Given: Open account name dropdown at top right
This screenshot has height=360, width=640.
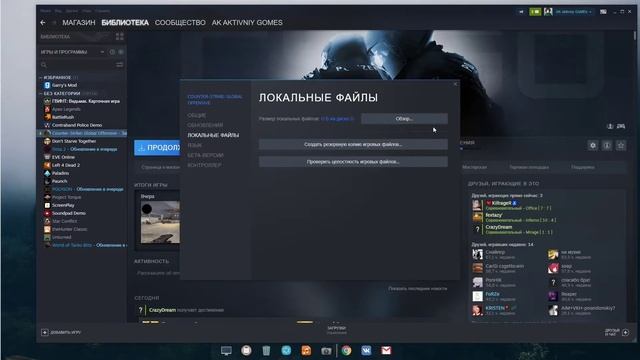Looking at the screenshot, I should 573,12.
